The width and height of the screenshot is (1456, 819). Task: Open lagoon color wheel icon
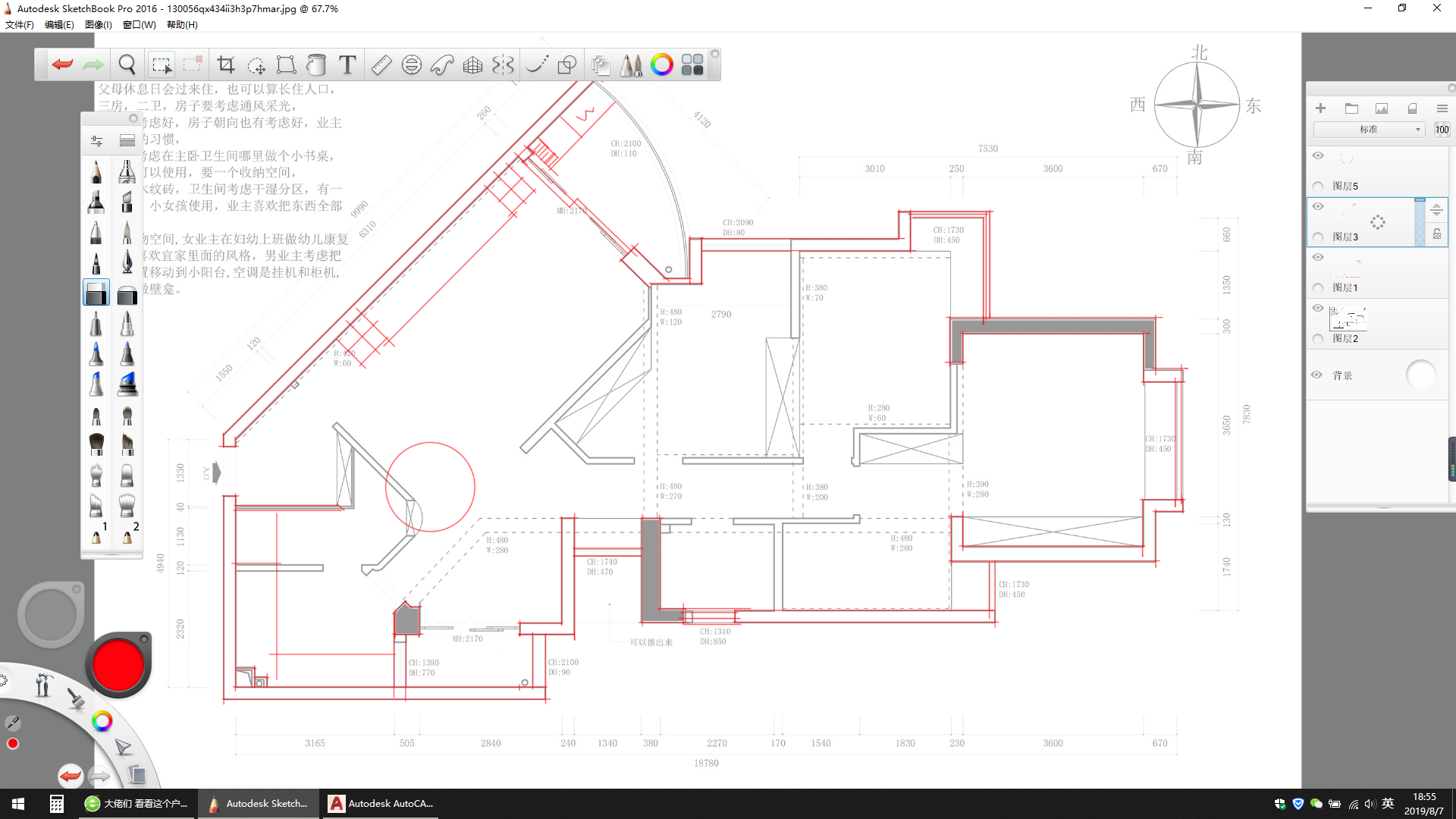102,721
